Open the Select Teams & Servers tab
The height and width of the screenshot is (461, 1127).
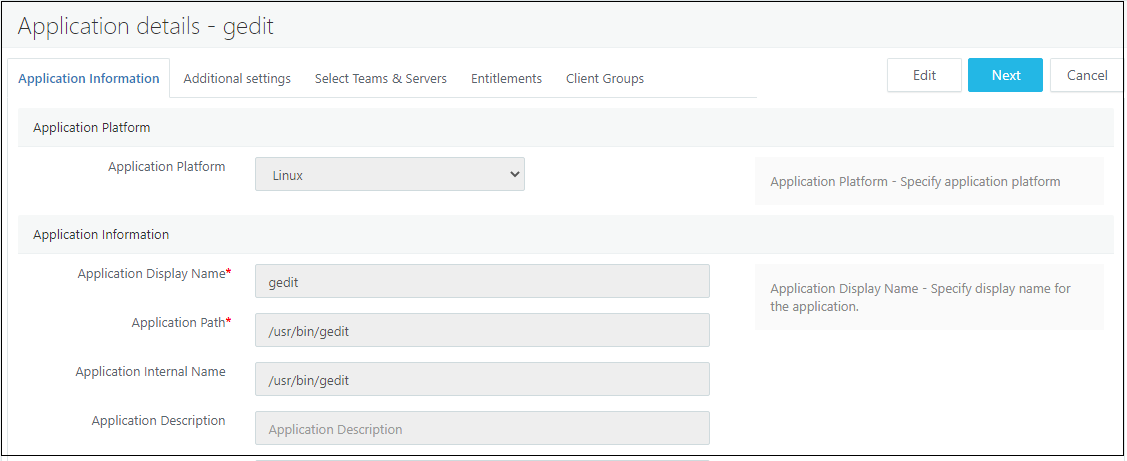click(x=381, y=78)
